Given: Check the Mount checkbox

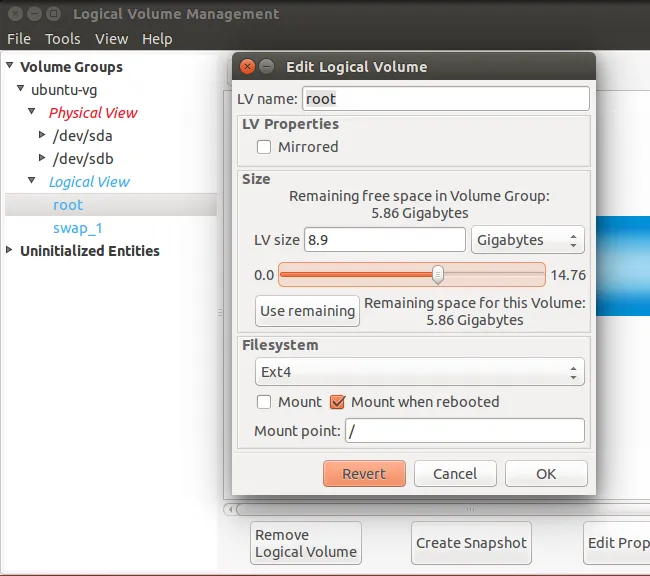Looking at the screenshot, I should (x=265, y=402).
